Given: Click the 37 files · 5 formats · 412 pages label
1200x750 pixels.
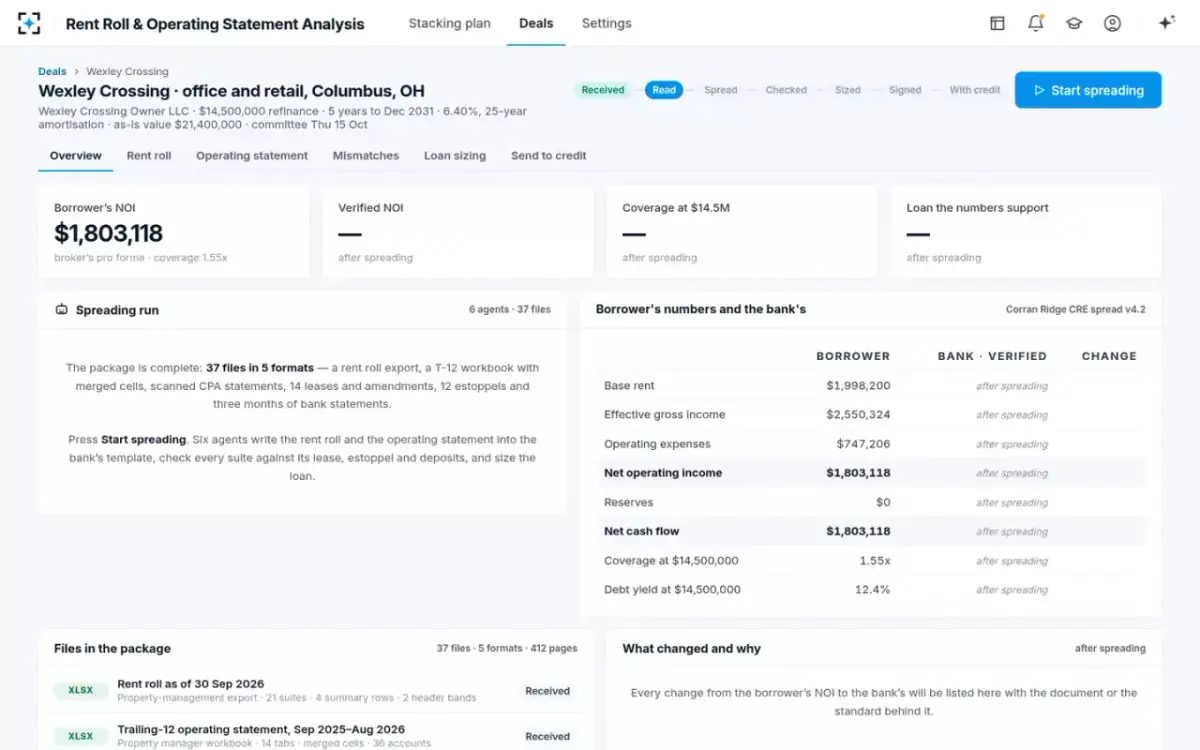Looking at the screenshot, I should pyautogui.click(x=507, y=649).
